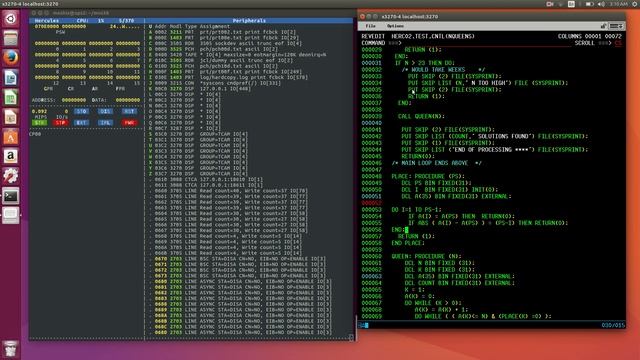Open the session gear menu in top panel
The width and height of the screenshot is (640, 360).
pyautogui.click(x=636, y=4)
